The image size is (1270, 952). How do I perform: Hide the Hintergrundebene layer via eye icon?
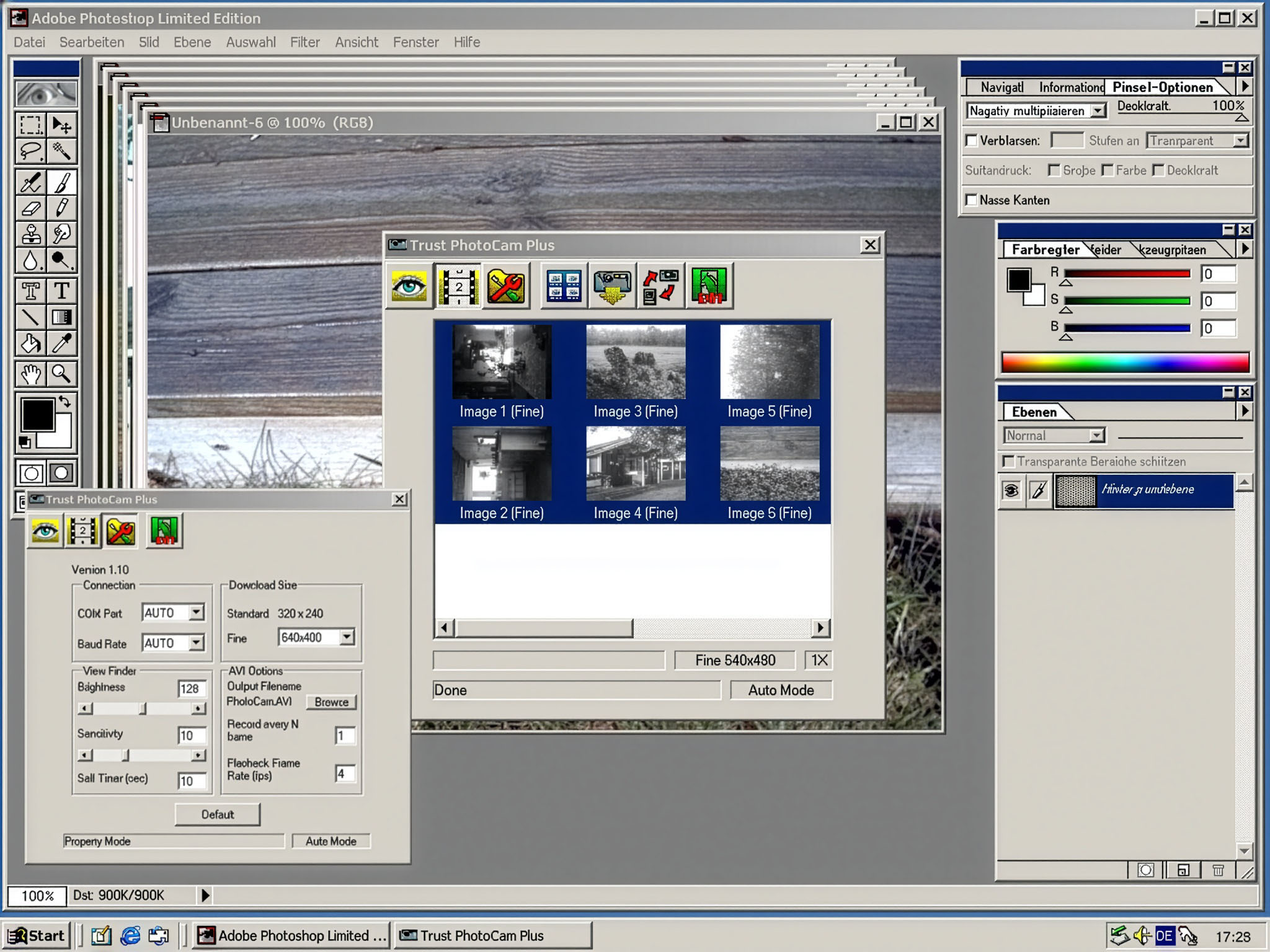1011,491
